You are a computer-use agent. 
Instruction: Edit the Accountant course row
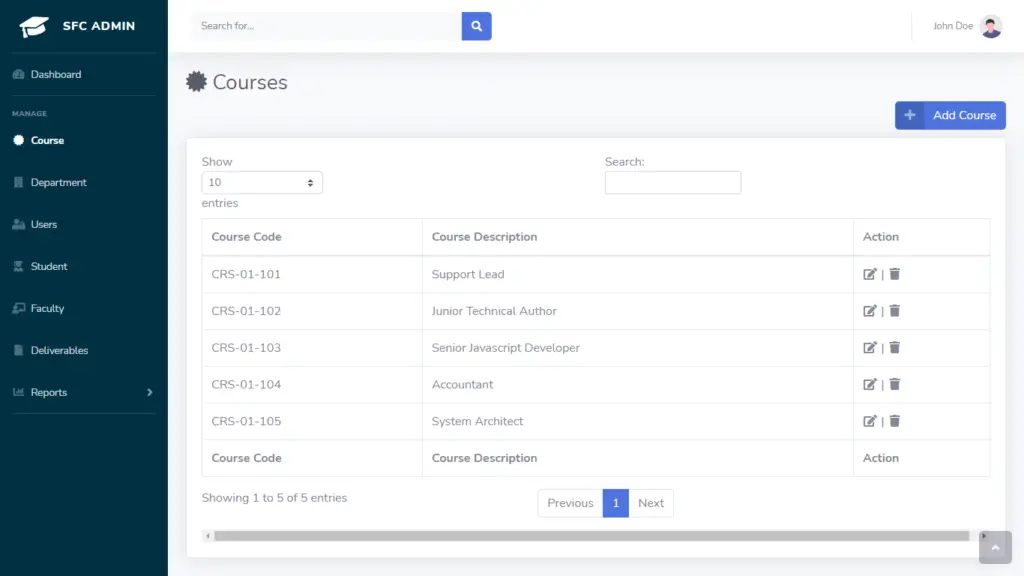click(870, 384)
